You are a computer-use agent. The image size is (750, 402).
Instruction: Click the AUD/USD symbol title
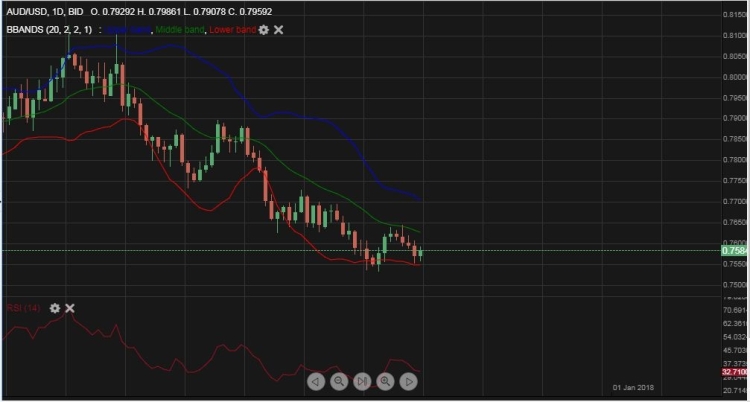click(27, 11)
